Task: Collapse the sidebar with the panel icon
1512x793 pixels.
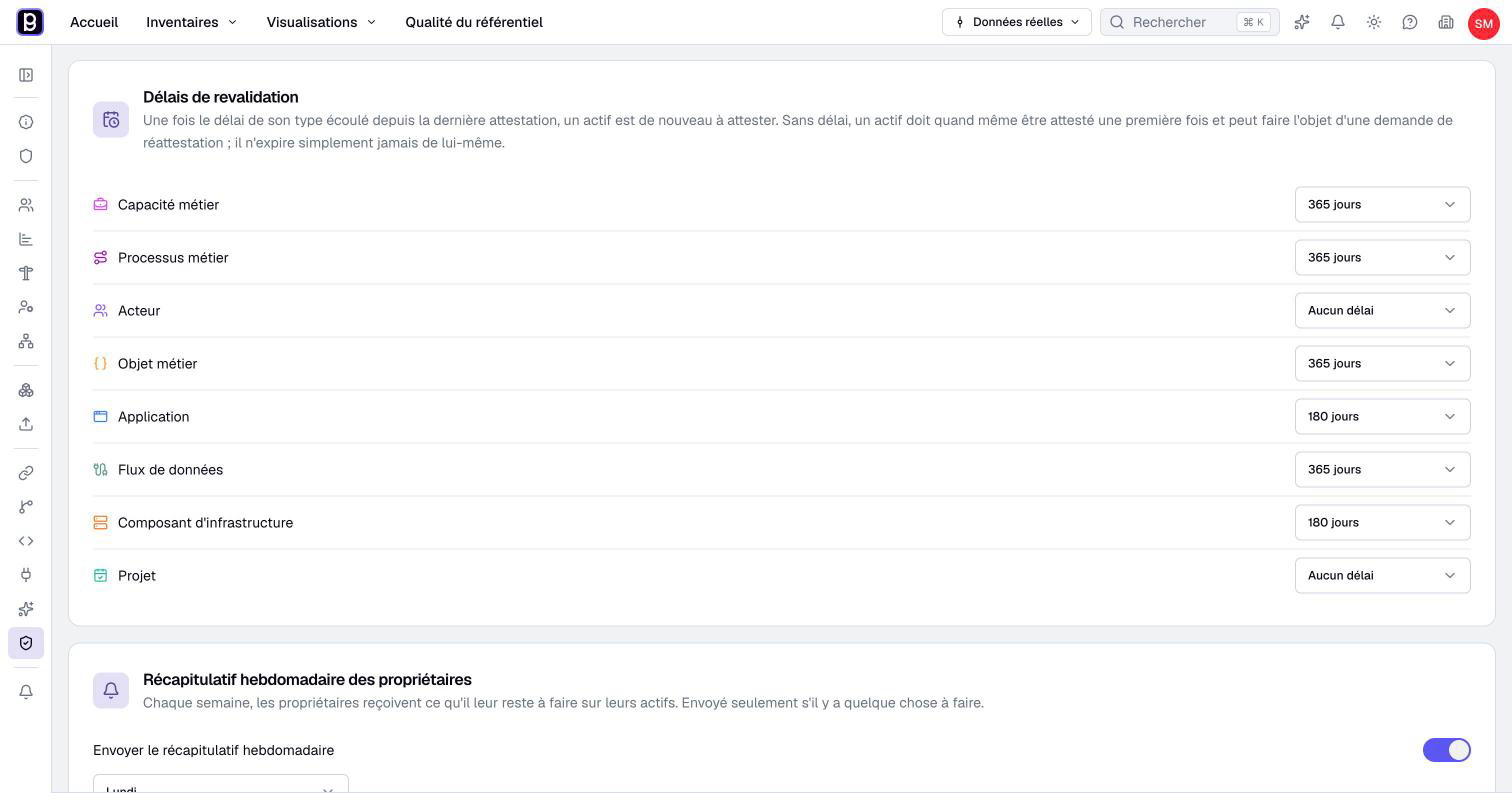Action: [x=26, y=75]
